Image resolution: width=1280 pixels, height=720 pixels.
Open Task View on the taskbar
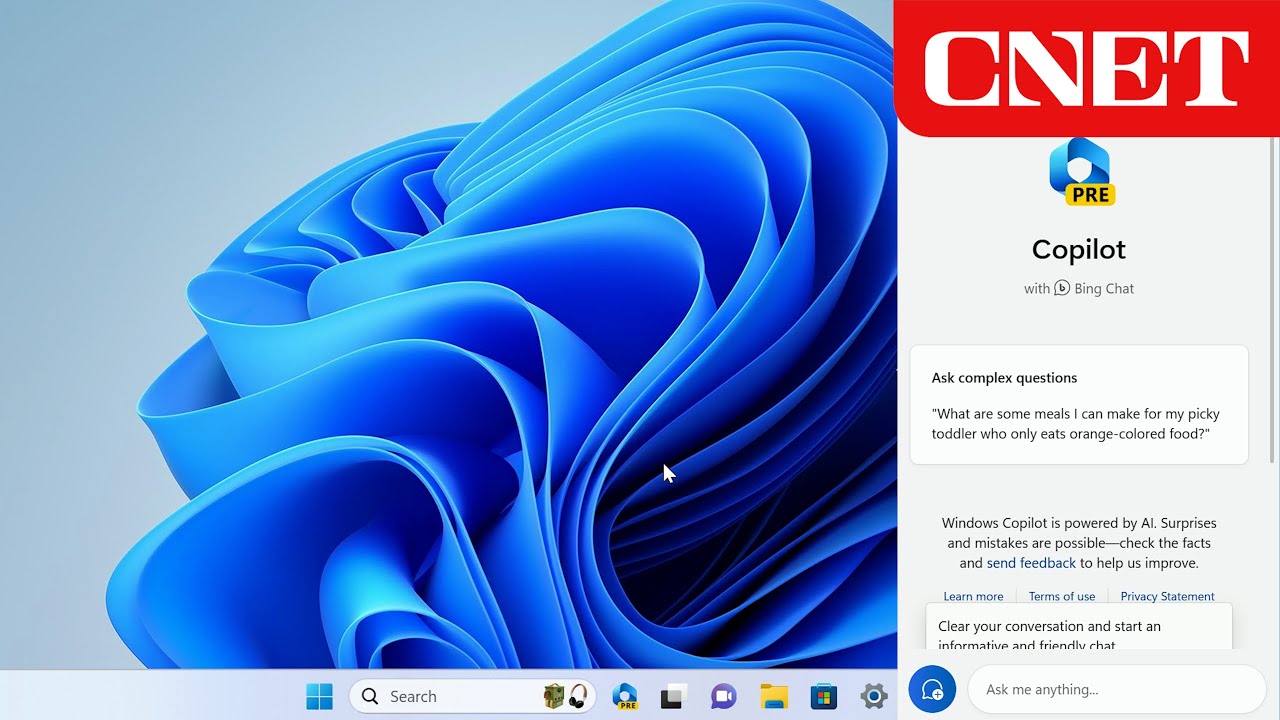(x=674, y=696)
